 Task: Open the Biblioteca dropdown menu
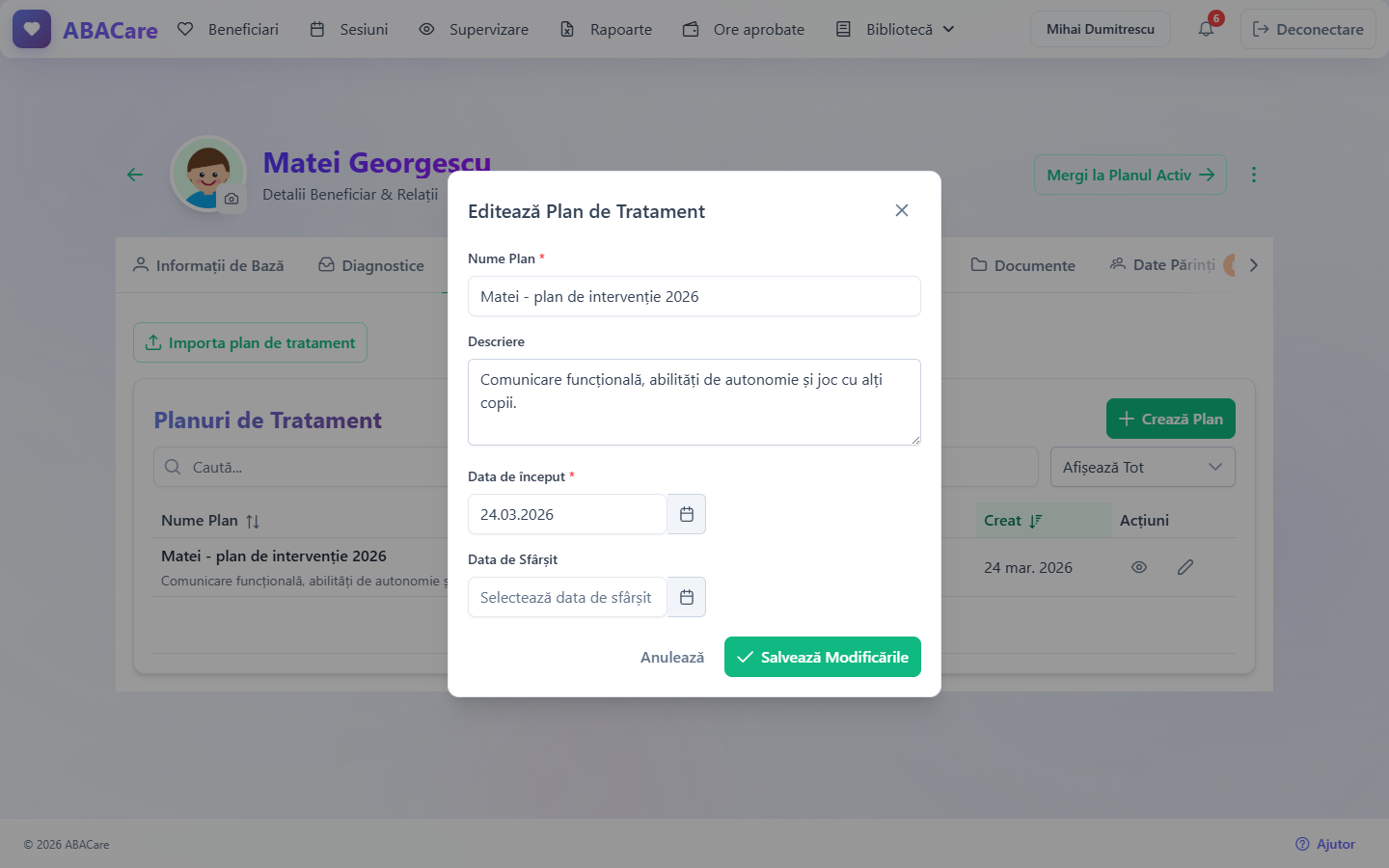[x=895, y=29]
